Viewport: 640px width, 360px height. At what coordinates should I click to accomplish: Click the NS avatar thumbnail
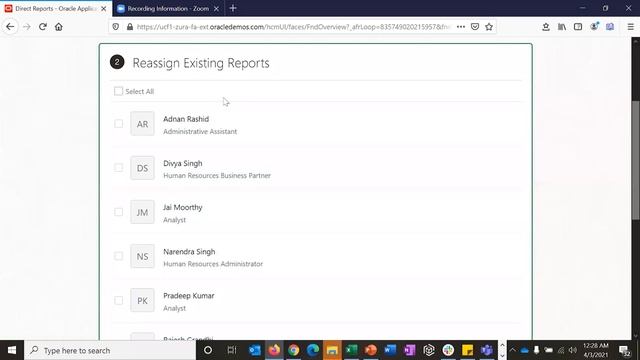coord(142,256)
